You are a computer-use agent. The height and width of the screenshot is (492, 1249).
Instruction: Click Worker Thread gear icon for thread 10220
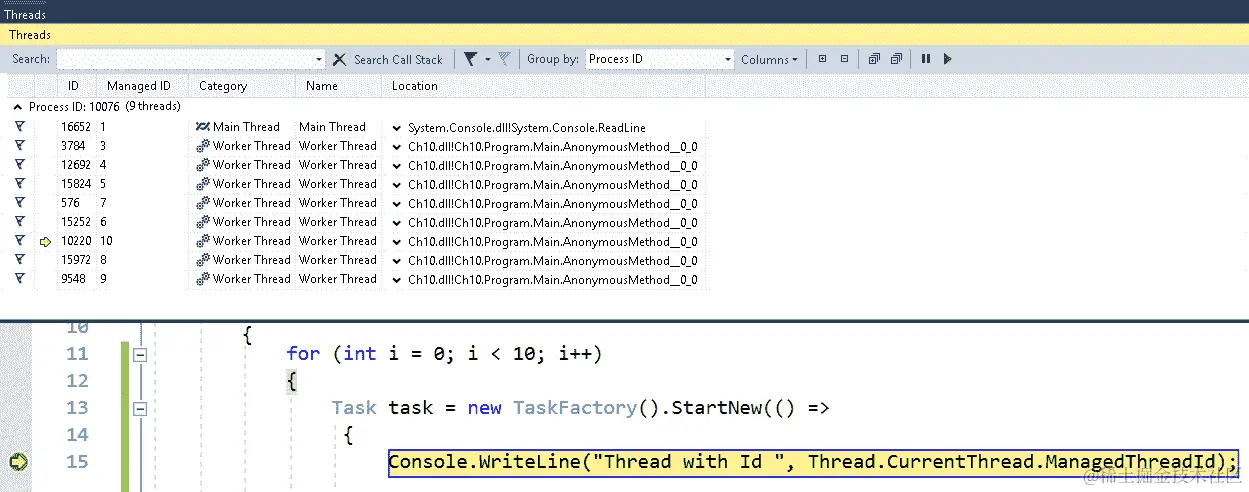tap(203, 241)
